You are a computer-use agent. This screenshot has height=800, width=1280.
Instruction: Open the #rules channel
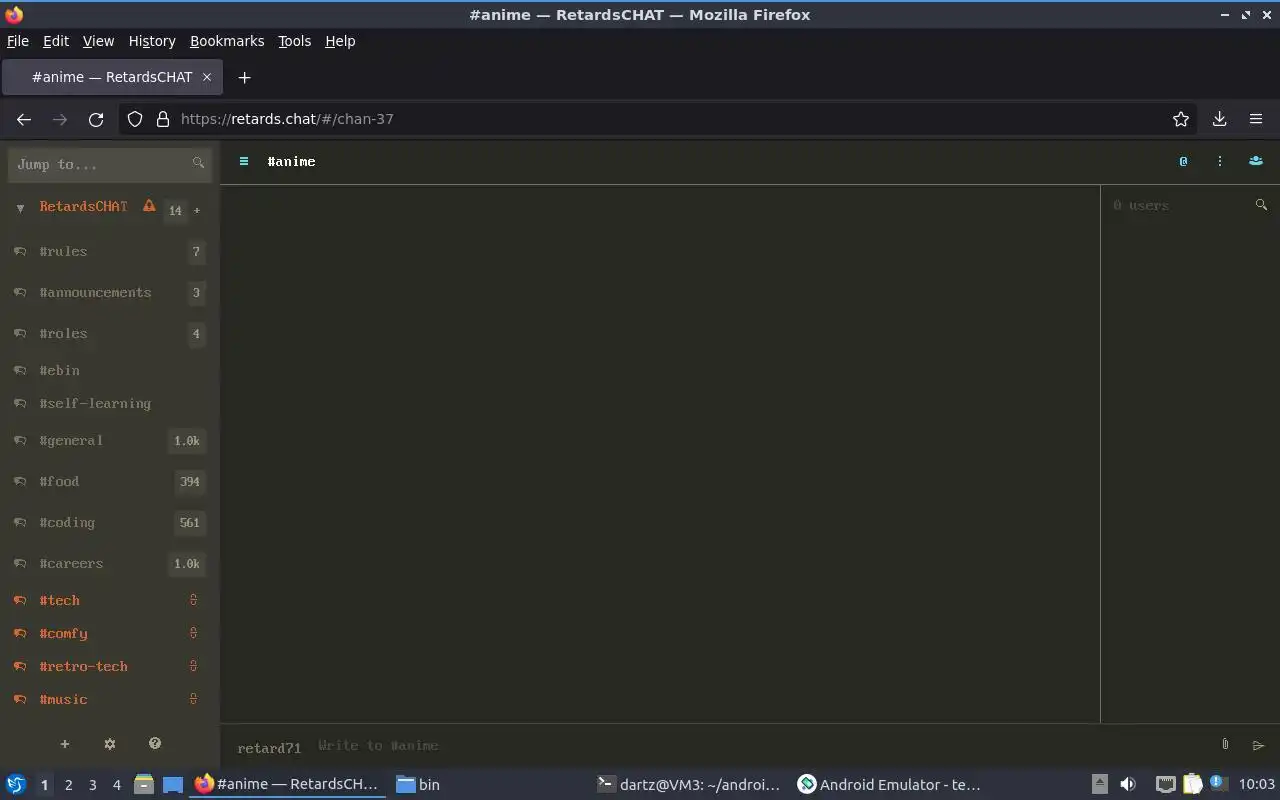pos(110,251)
